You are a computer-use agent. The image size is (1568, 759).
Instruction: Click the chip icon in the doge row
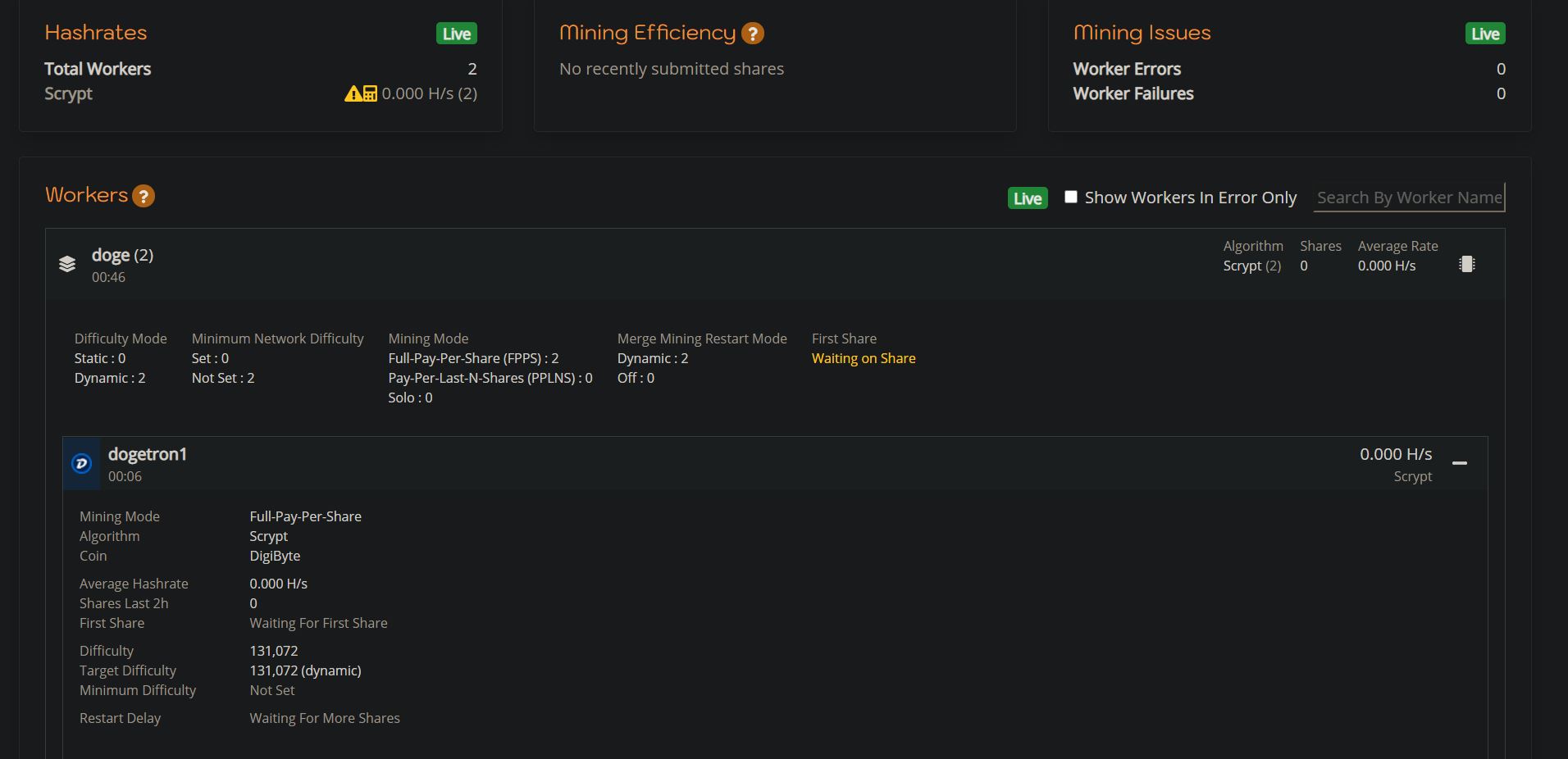1467,264
